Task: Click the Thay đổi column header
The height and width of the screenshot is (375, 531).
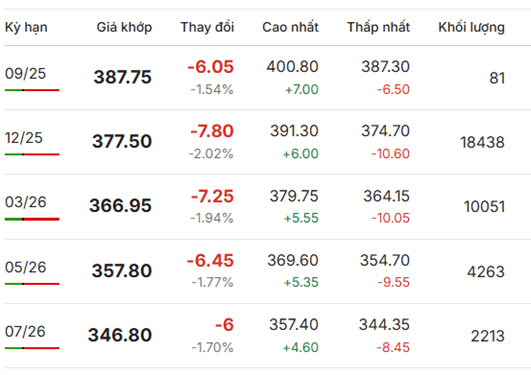Action: [x=207, y=27]
